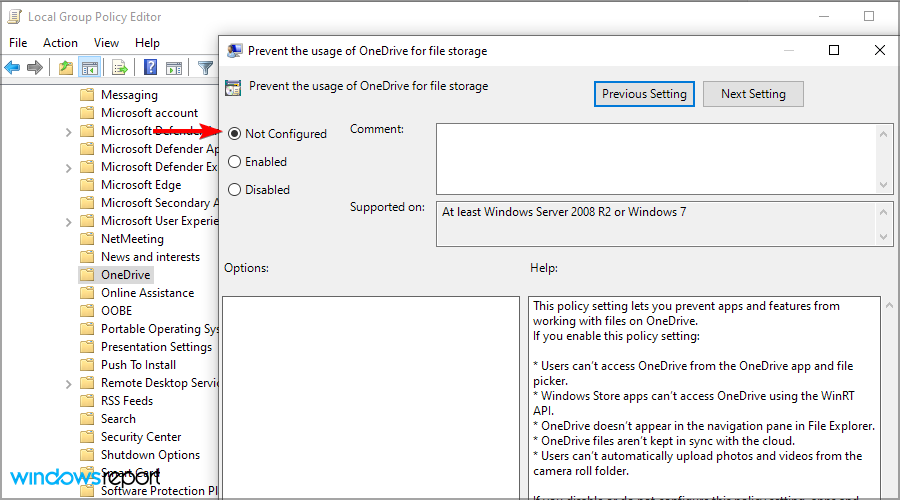900x500 pixels.
Task: Open Help via the question mark icon
Action: pyautogui.click(x=150, y=68)
